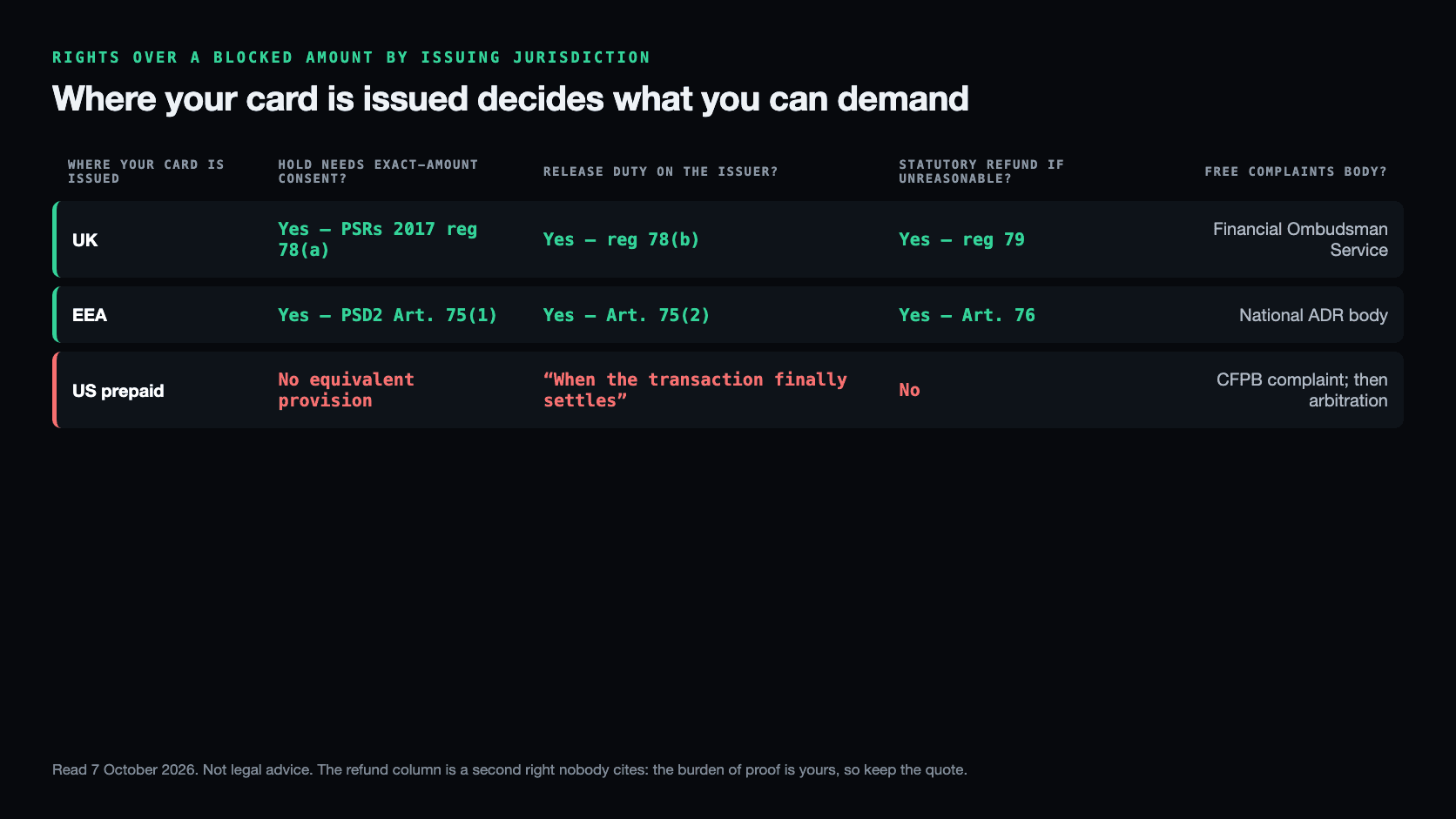Click the 'Yes — Art. 75(2)' cell

click(627, 315)
